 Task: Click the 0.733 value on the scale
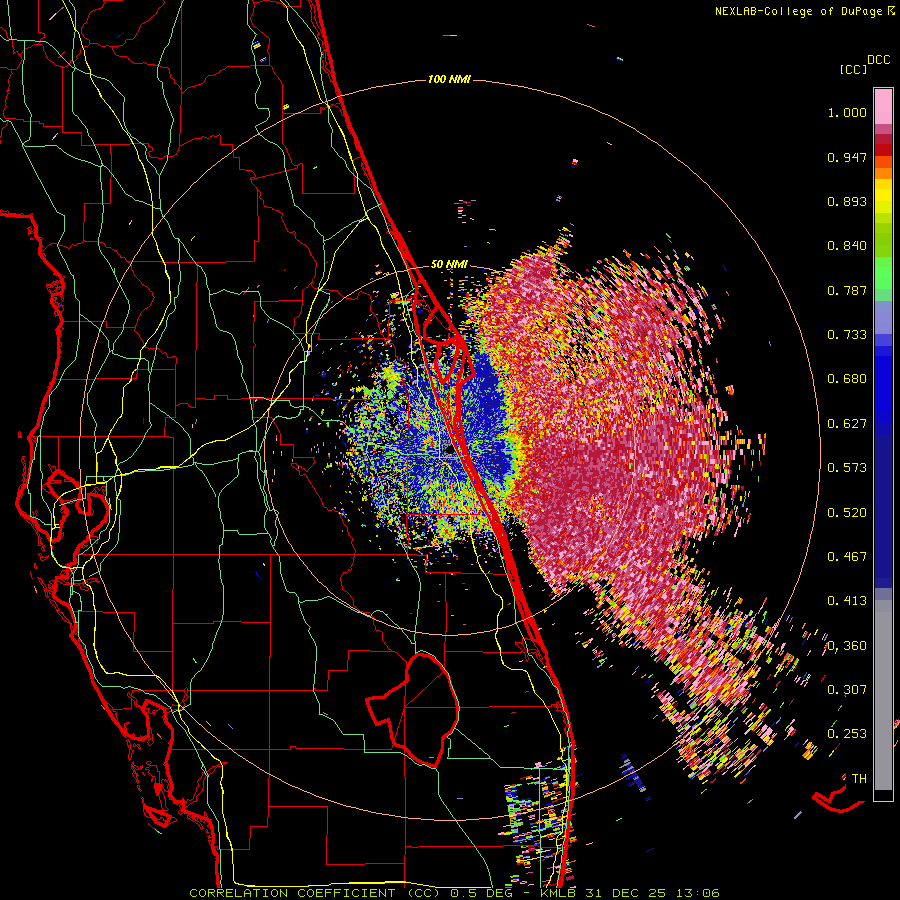(x=847, y=335)
